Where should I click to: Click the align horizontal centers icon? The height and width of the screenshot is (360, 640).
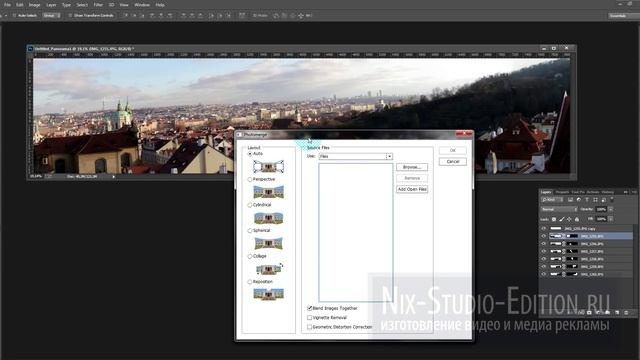161,15
